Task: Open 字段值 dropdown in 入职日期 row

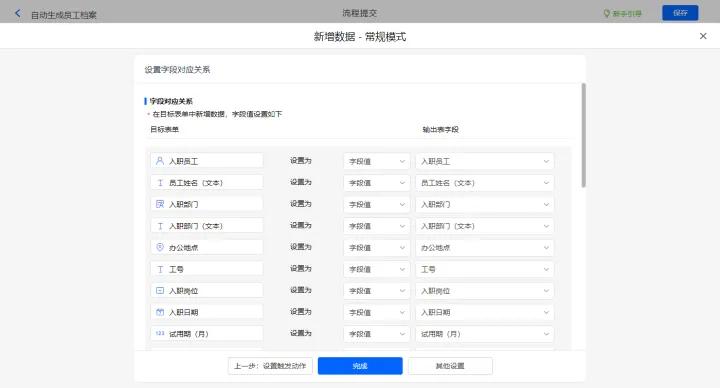Action: point(377,312)
